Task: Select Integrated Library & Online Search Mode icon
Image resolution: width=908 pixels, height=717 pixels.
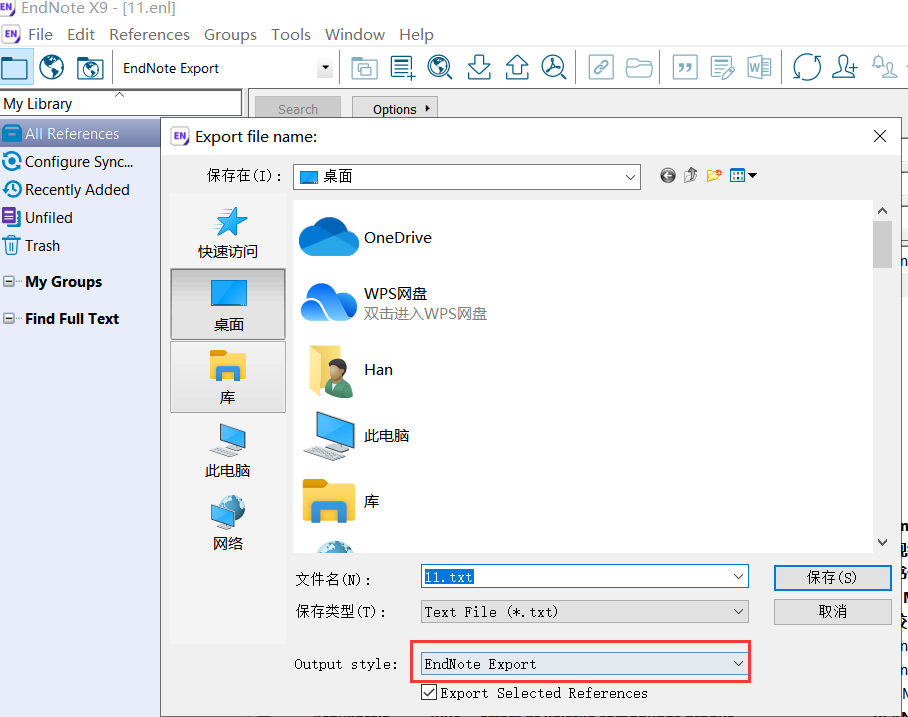Action: tap(90, 68)
